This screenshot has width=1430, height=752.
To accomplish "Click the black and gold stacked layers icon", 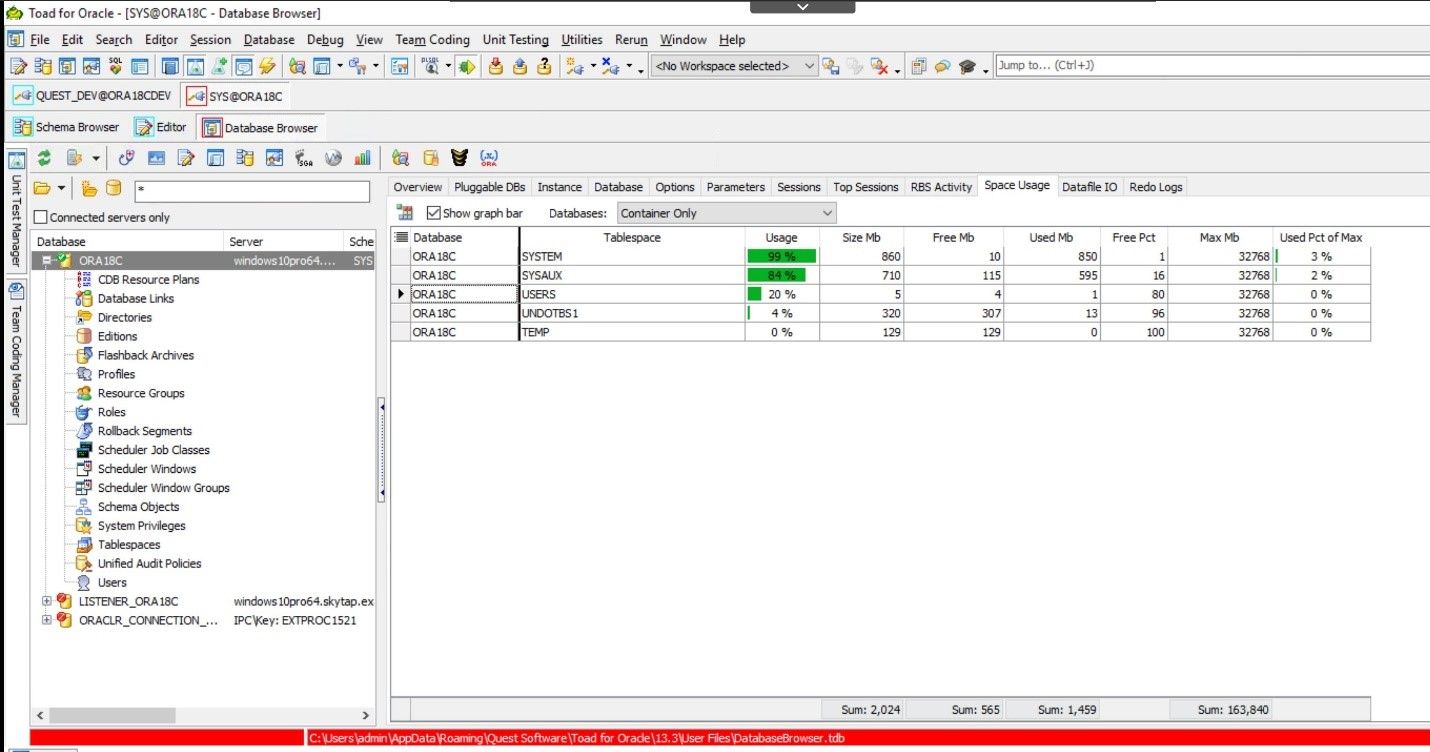I will pos(460,158).
